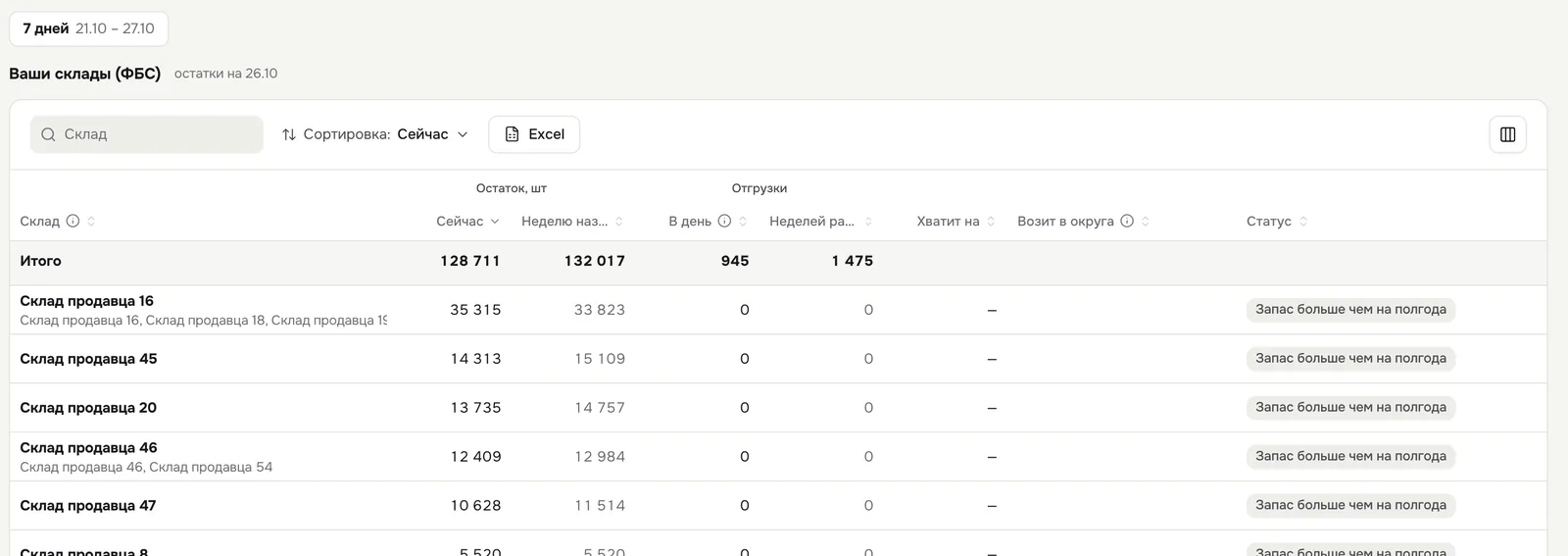Open the 7 дней period selector

[x=89, y=28]
